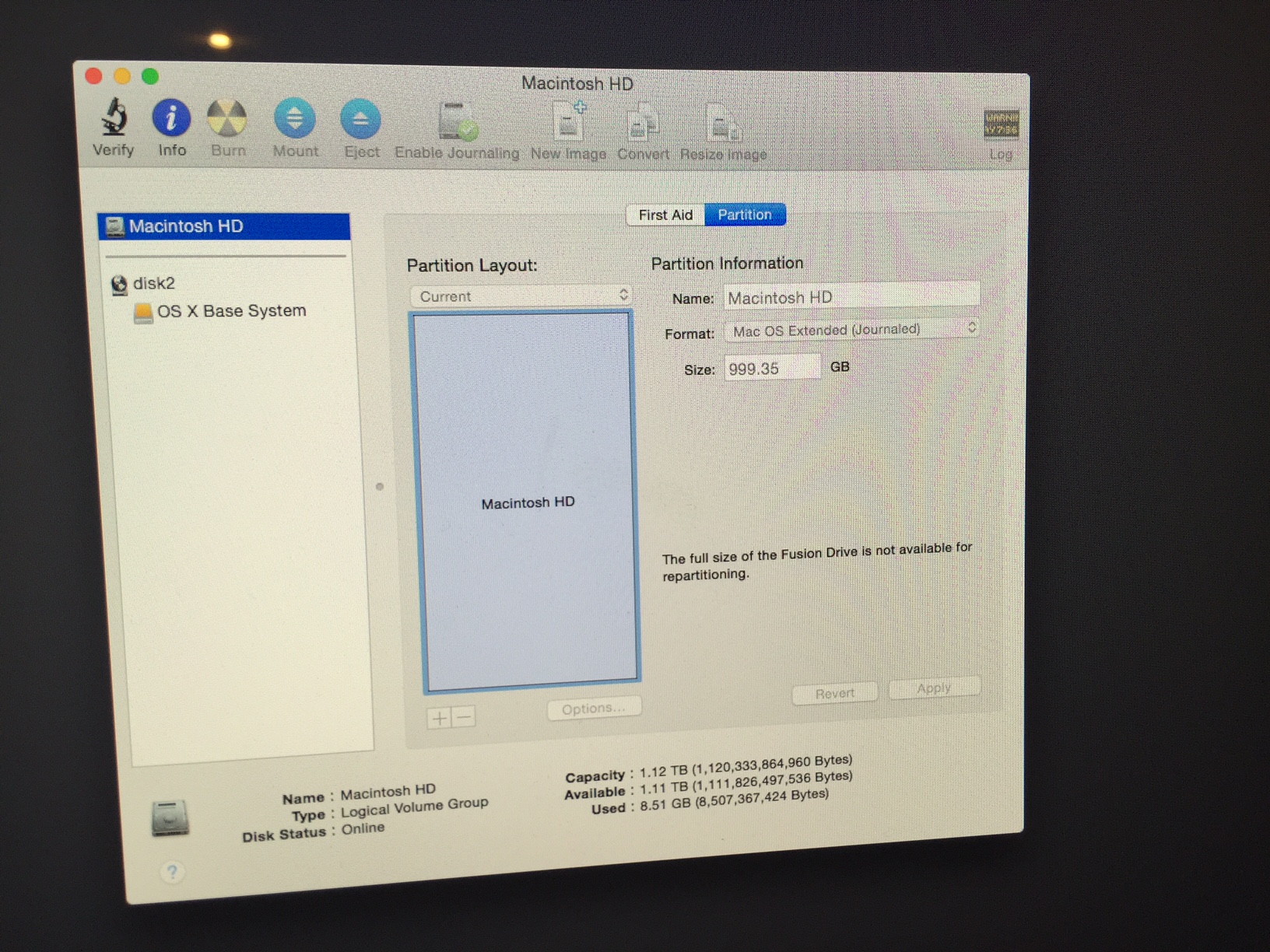Click the Revert button

(x=835, y=693)
